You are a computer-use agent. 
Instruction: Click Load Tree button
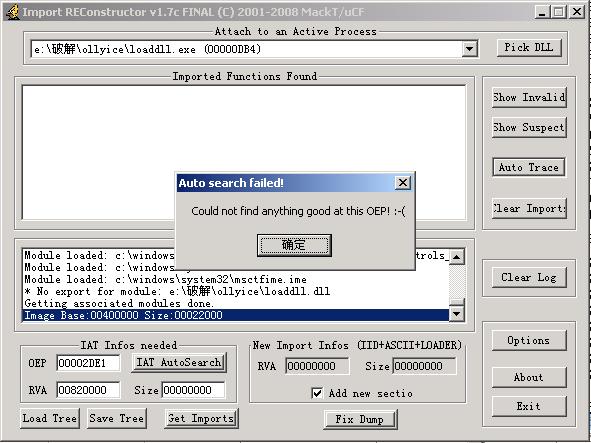point(50,418)
